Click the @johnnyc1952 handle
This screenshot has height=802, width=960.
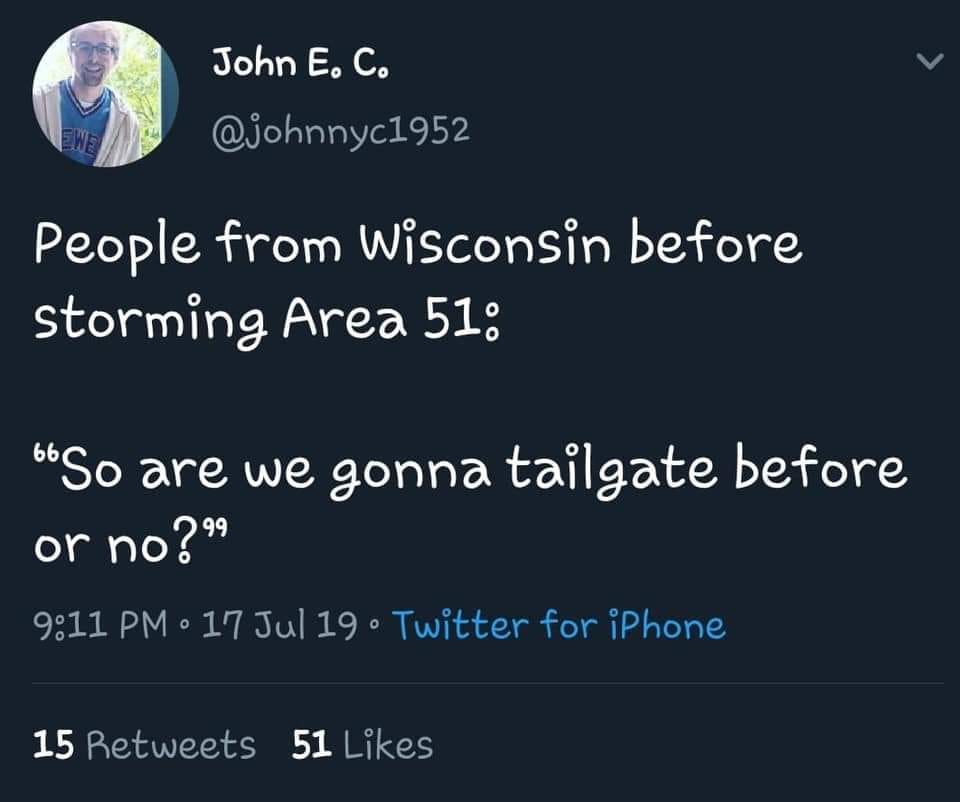click(x=341, y=130)
